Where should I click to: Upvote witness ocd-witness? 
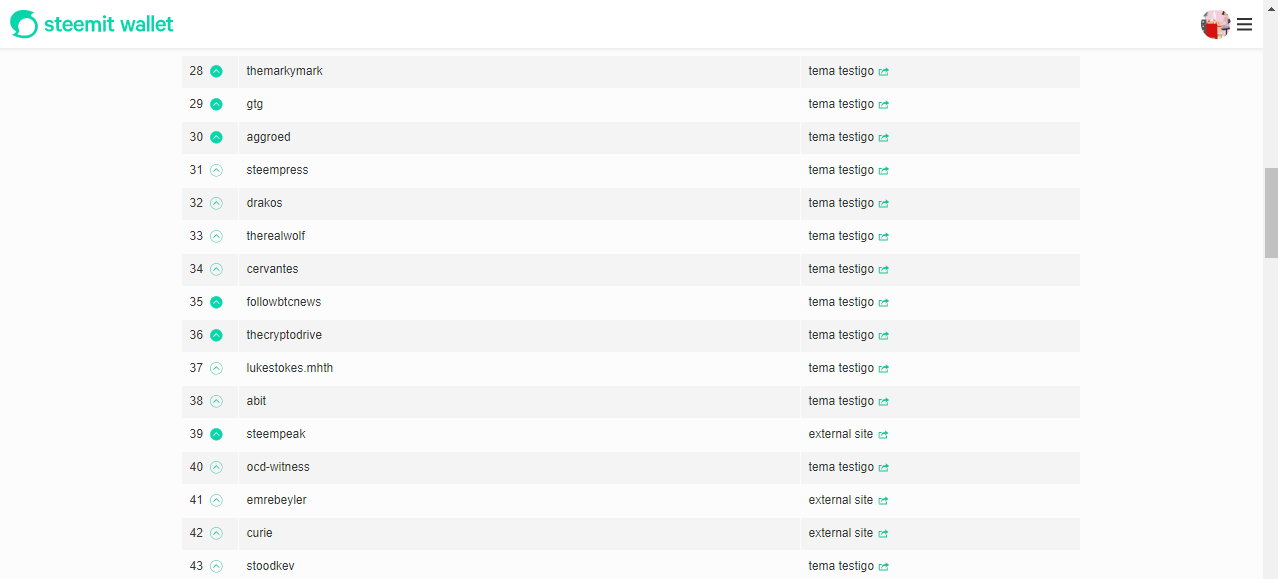[216, 467]
